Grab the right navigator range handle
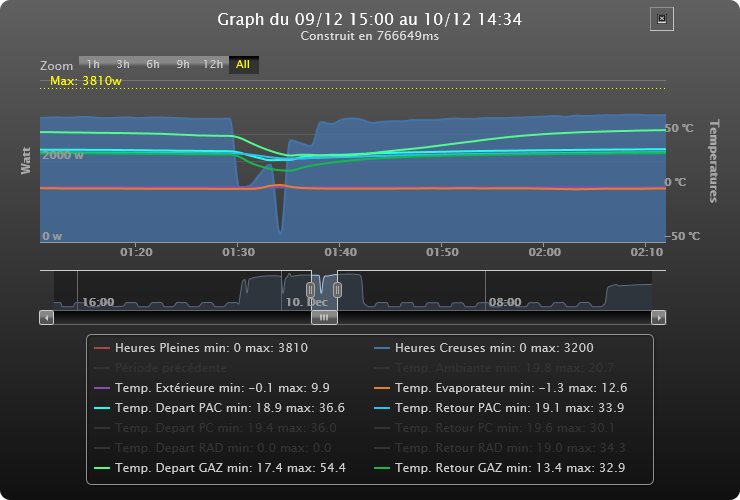The width and height of the screenshot is (740, 500). click(337, 290)
